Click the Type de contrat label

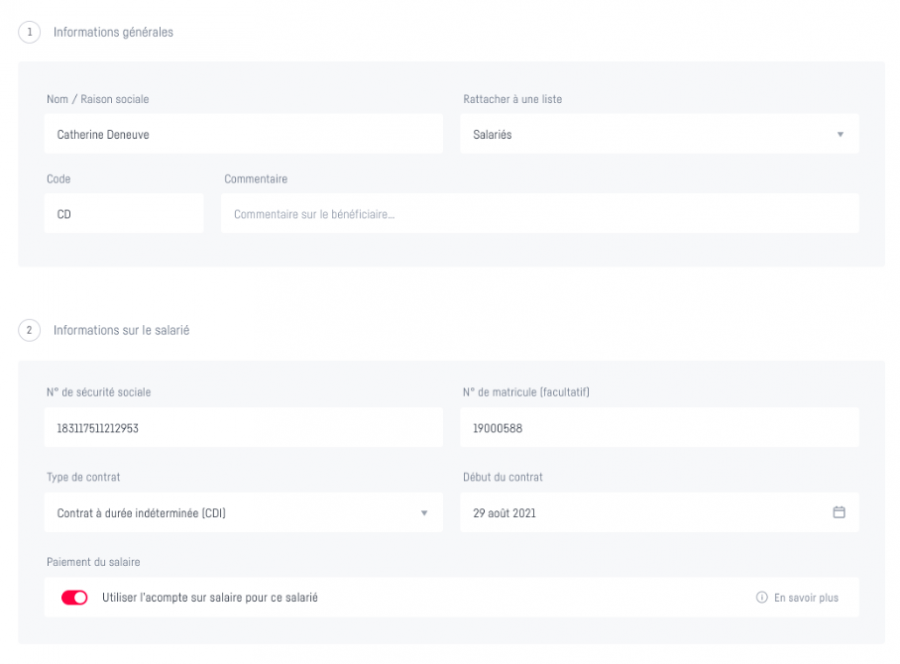(x=83, y=477)
